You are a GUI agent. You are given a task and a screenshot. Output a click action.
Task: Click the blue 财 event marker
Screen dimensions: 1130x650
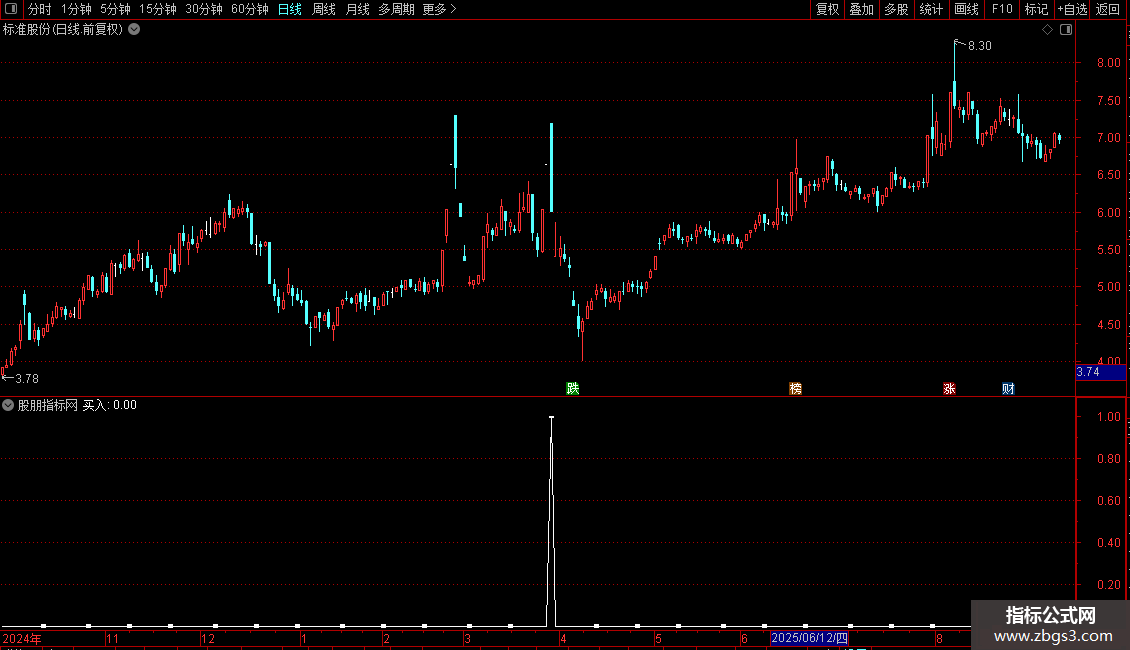1008,388
